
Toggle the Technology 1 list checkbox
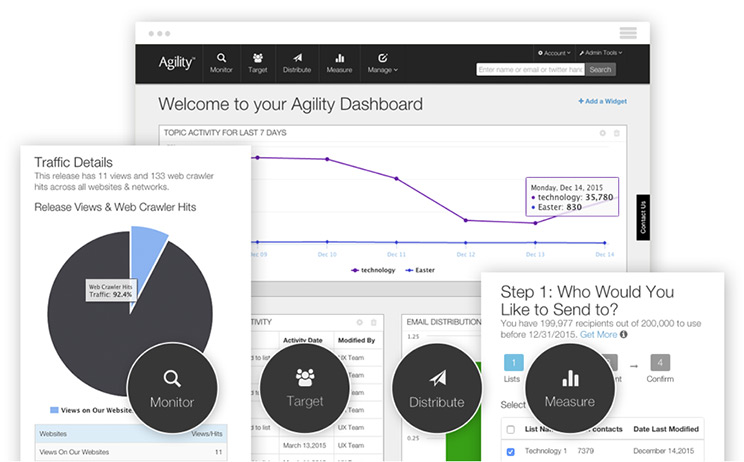[512, 451]
